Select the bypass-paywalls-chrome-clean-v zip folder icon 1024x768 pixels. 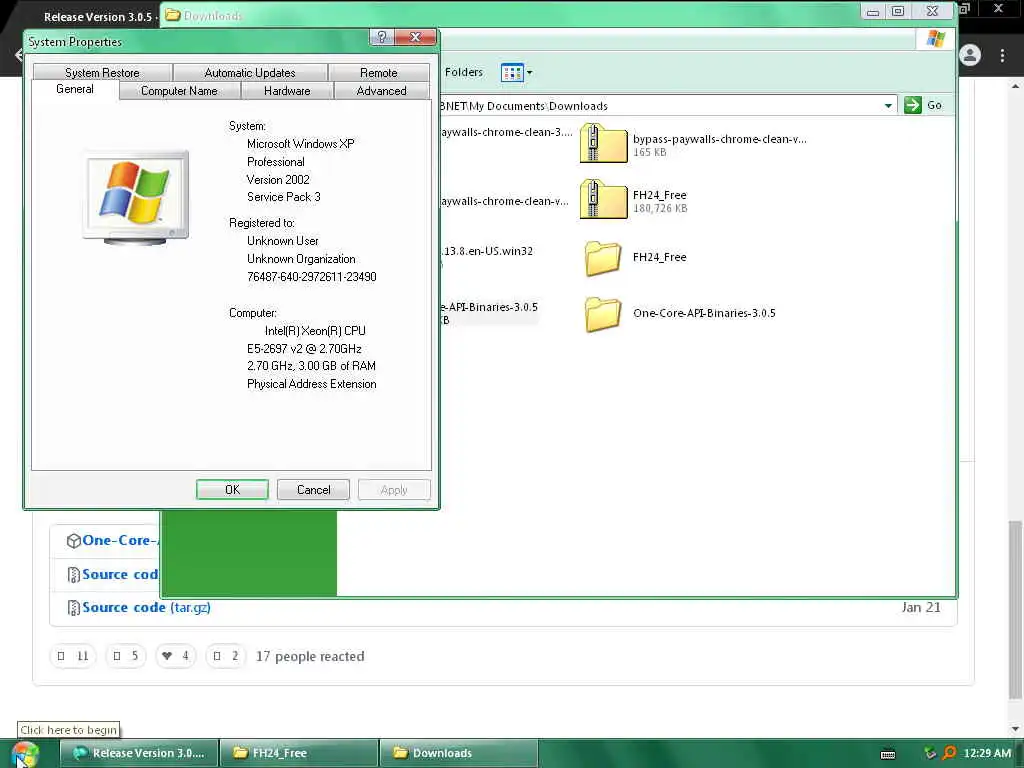click(x=603, y=144)
